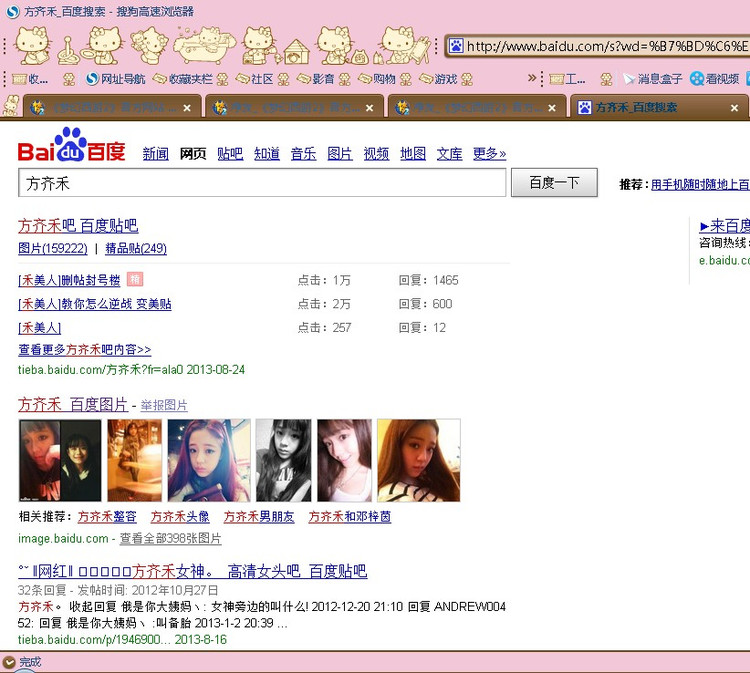Switch to Baidu 图片 search category
The image size is (750, 673).
340,154
